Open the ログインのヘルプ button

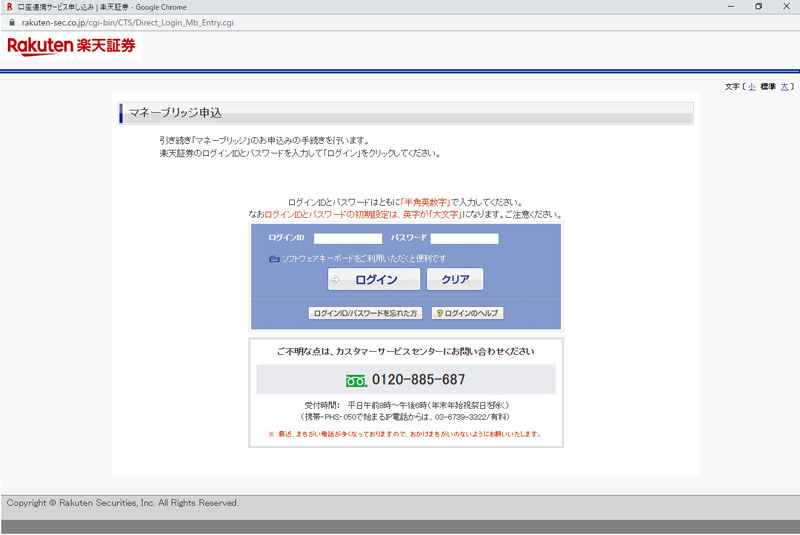(x=467, y=313)
